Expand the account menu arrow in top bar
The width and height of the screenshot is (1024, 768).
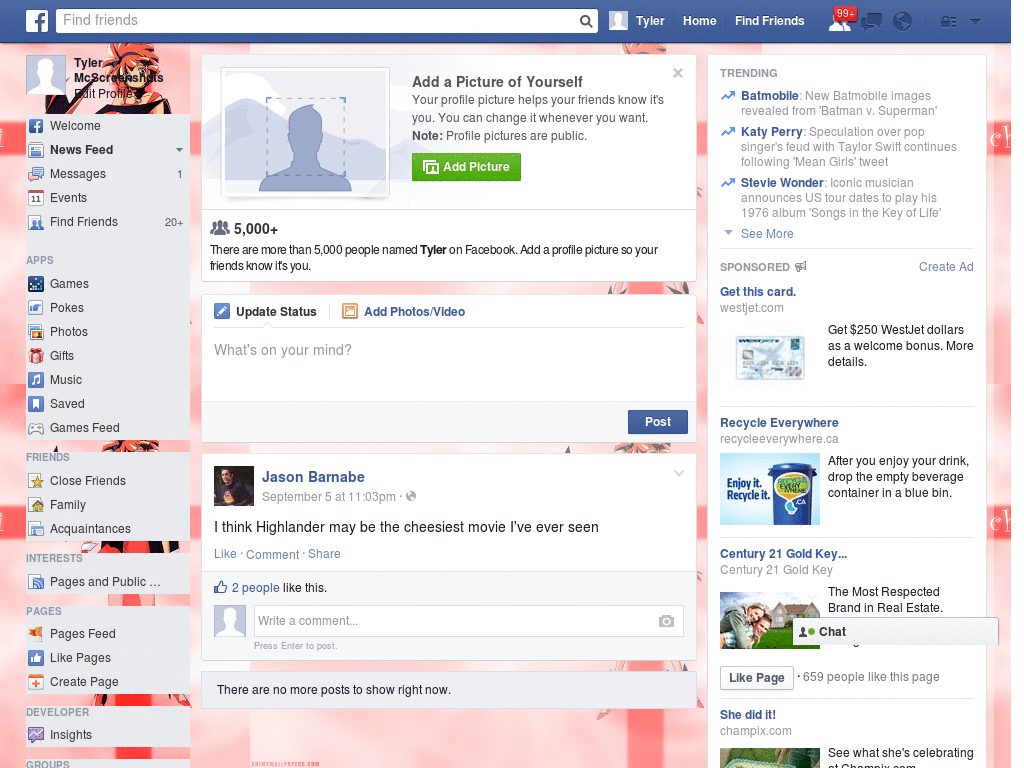[x=975, y=22]
